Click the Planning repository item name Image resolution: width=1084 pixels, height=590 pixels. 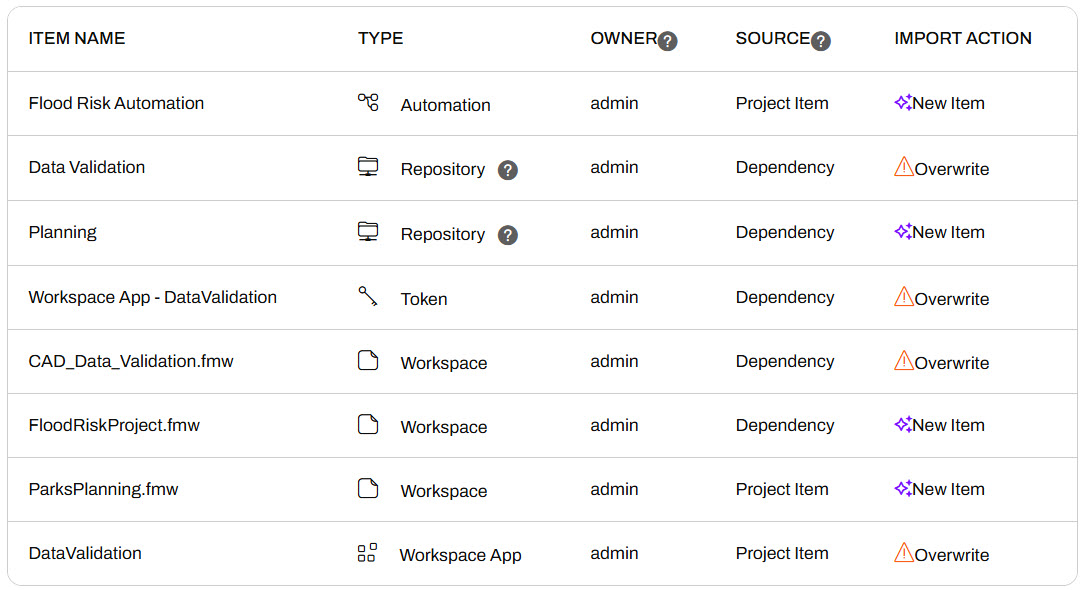[x=63, y=232]
